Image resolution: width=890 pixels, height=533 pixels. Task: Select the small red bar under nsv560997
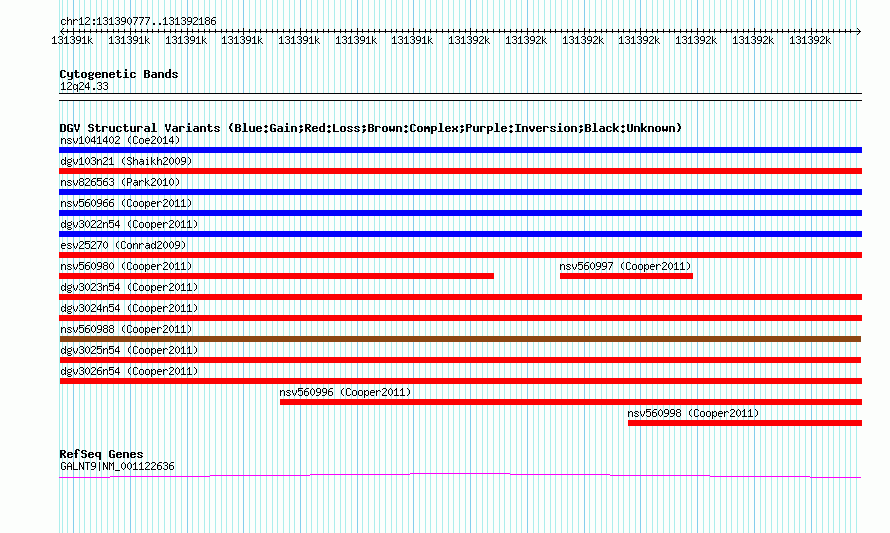pyautogui.click(x=626, y=276)
